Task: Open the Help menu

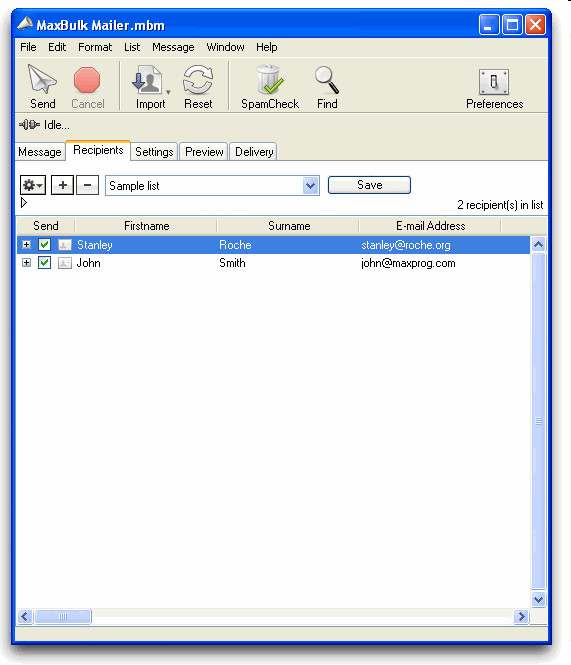Action: pos(266,47)
